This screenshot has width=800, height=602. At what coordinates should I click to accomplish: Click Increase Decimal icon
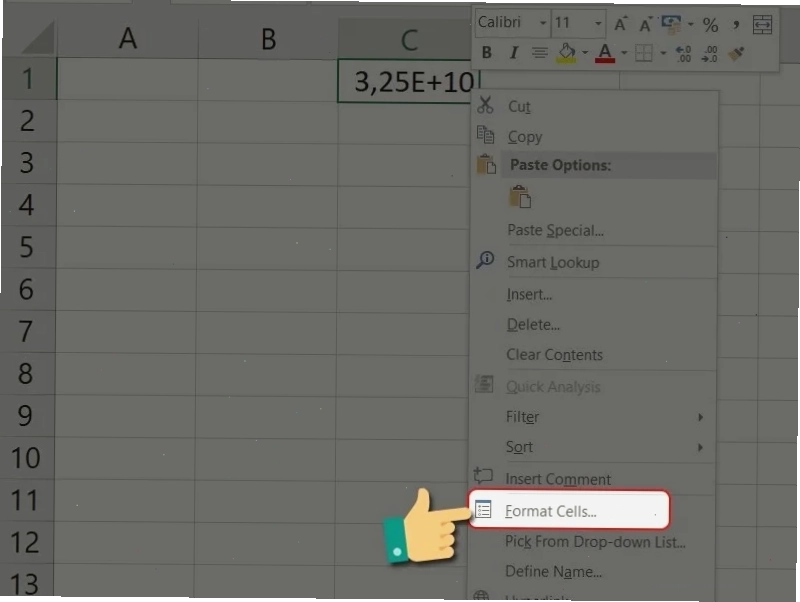[683, 54]
